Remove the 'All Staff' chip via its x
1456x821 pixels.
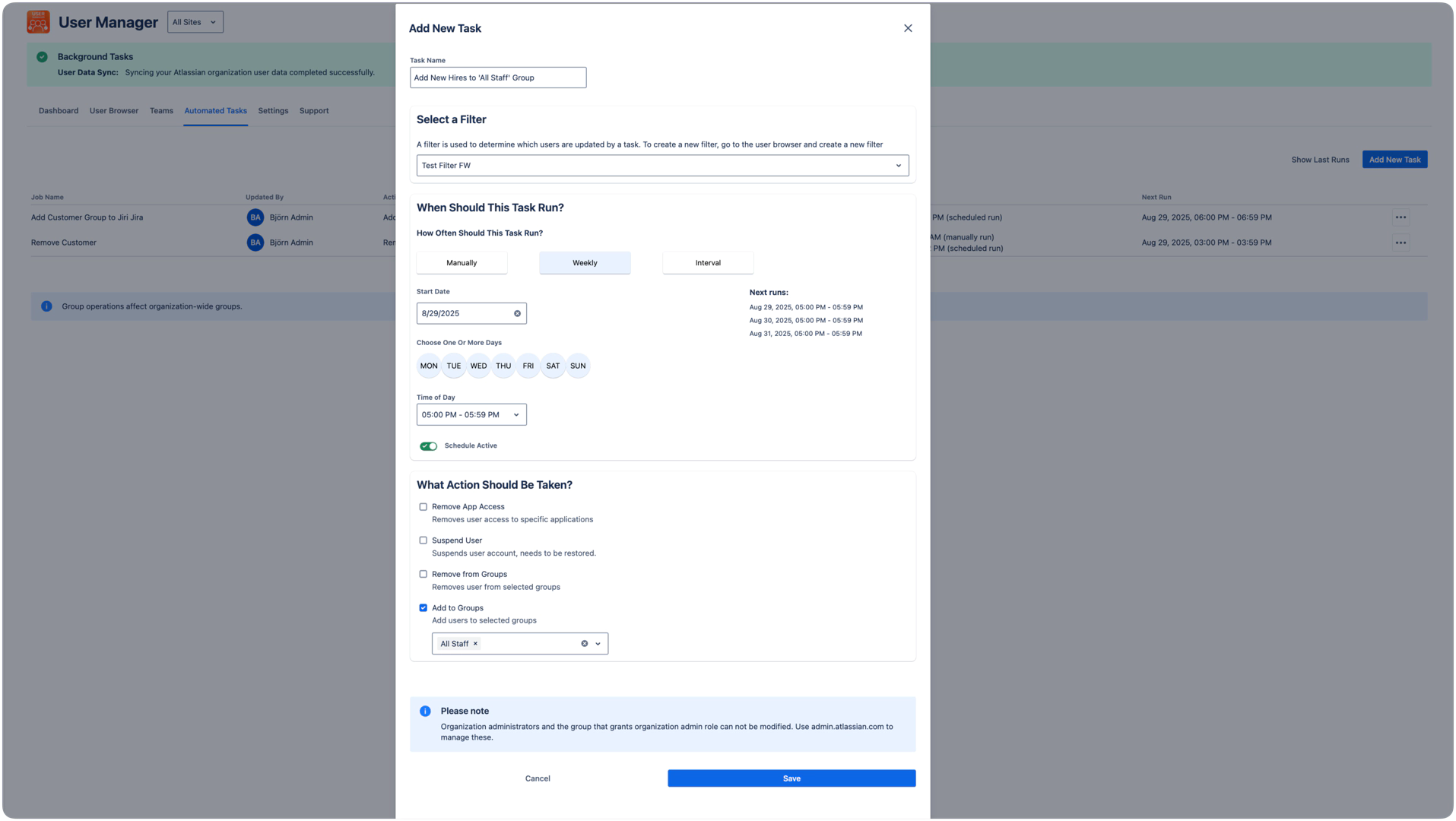[x=474, y=643]
